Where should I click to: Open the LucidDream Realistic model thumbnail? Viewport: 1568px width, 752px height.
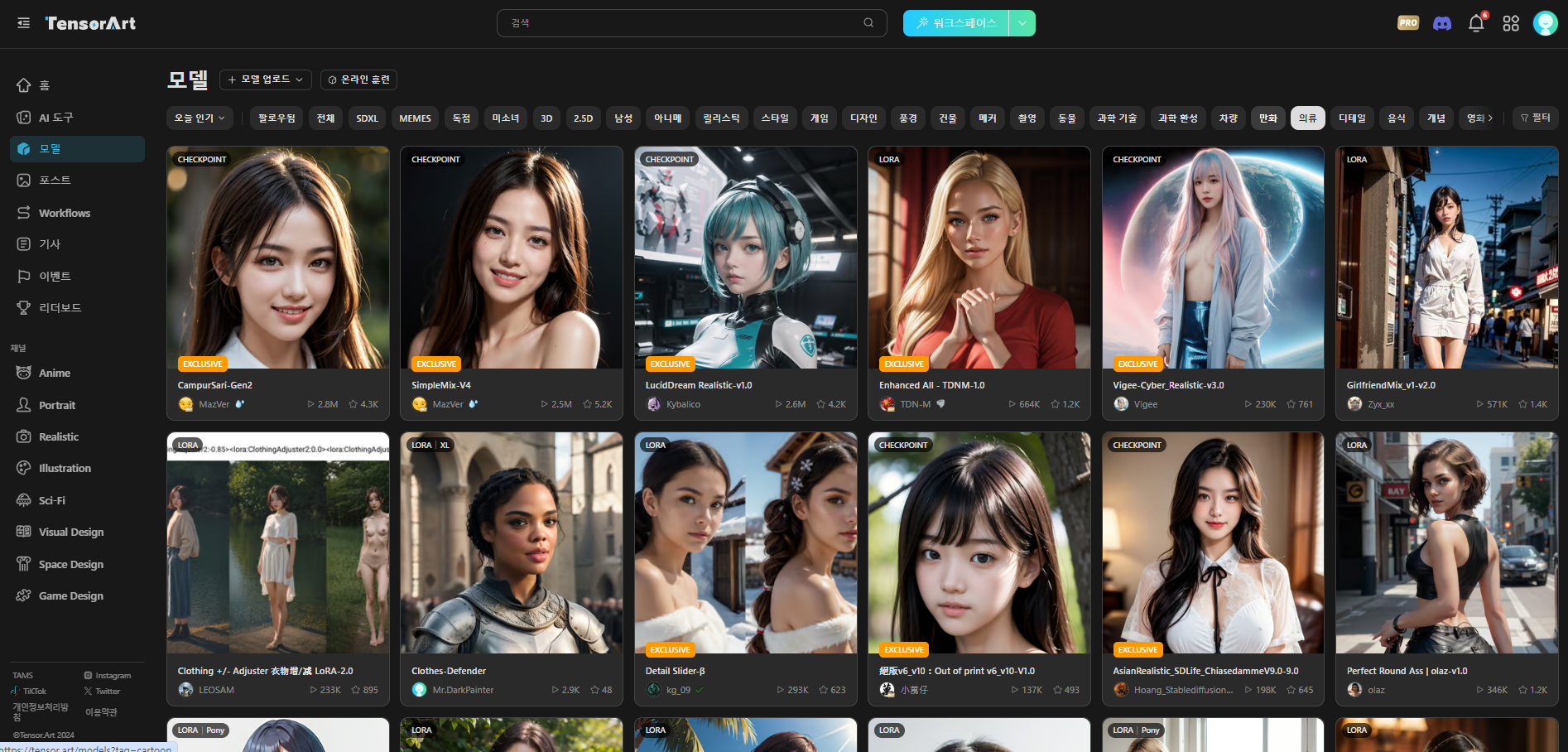point(746,258)
